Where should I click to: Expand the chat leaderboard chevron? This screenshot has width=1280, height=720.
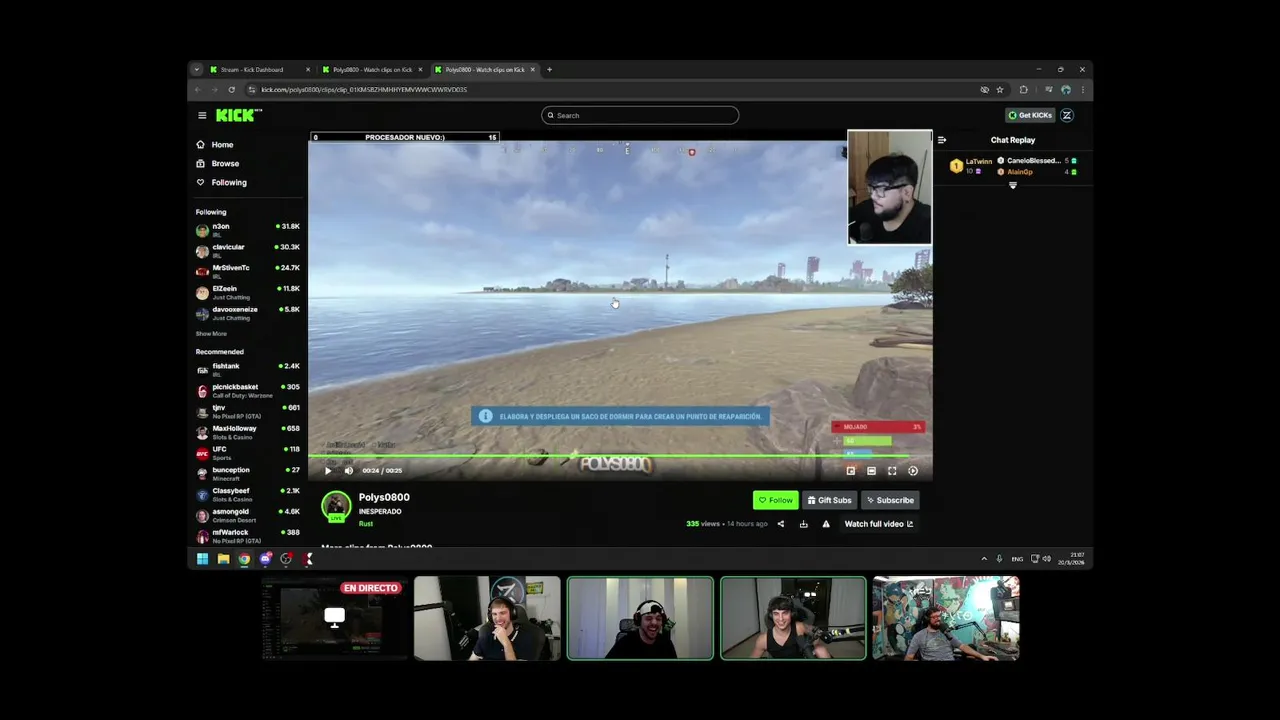click(x=1013, y=186)
